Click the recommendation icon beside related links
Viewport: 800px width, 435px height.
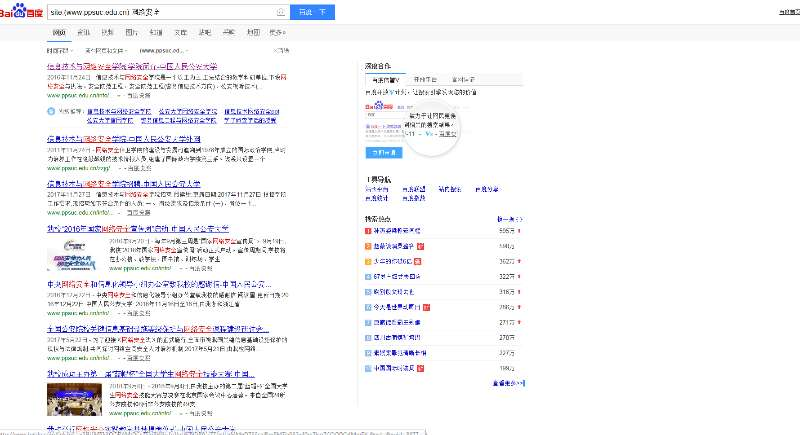pos(51,111)
